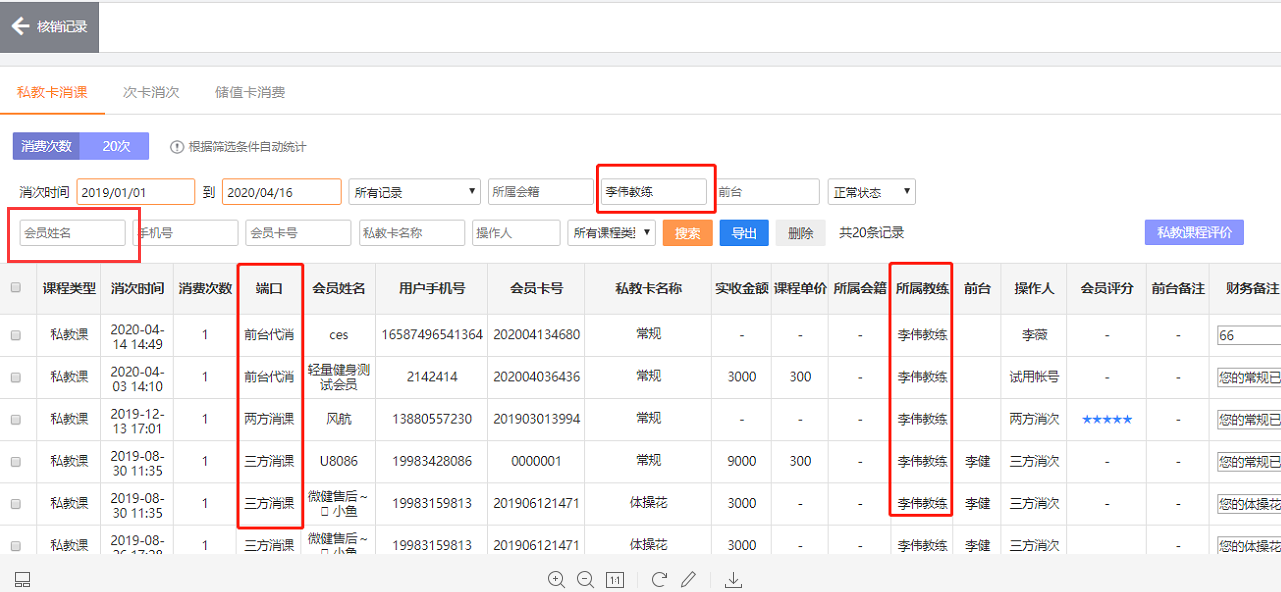Open the 所有课程类型 dropdown

(x=611, y=233)
